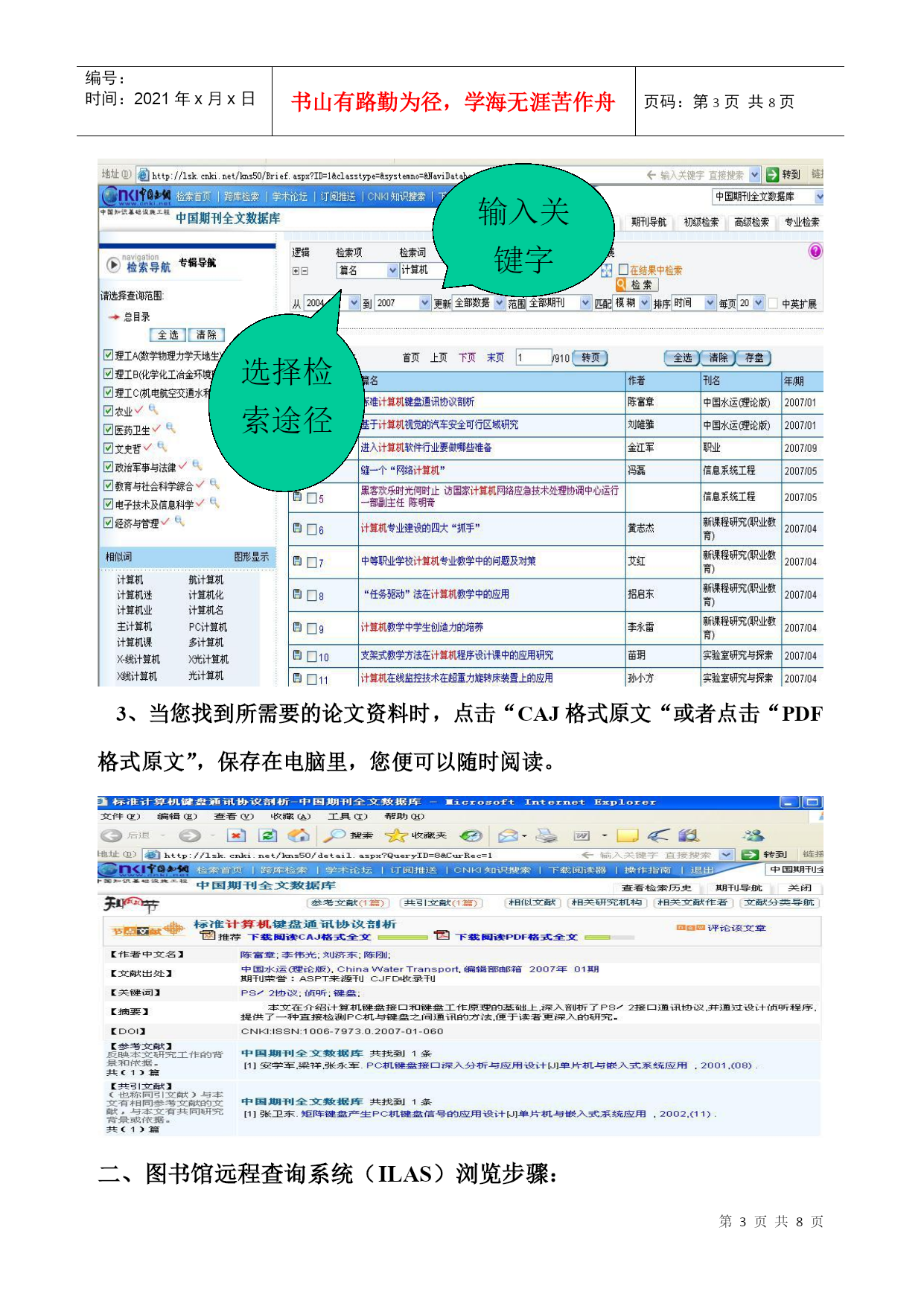Click the plus icon under 逻辑 to add a search row
The width and height of the screenshot is (924, 1306).
click(296, 271)
